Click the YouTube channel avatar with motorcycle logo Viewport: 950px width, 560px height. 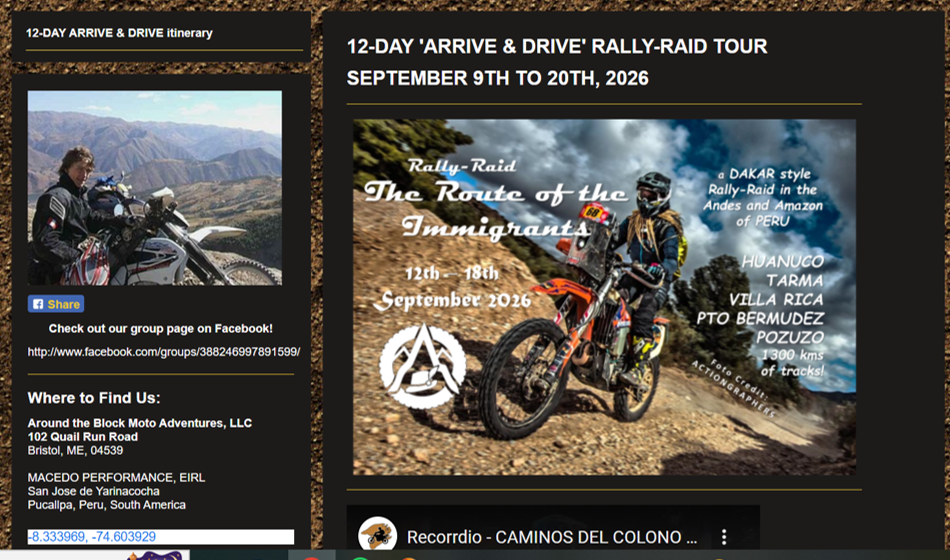[377, 535]
